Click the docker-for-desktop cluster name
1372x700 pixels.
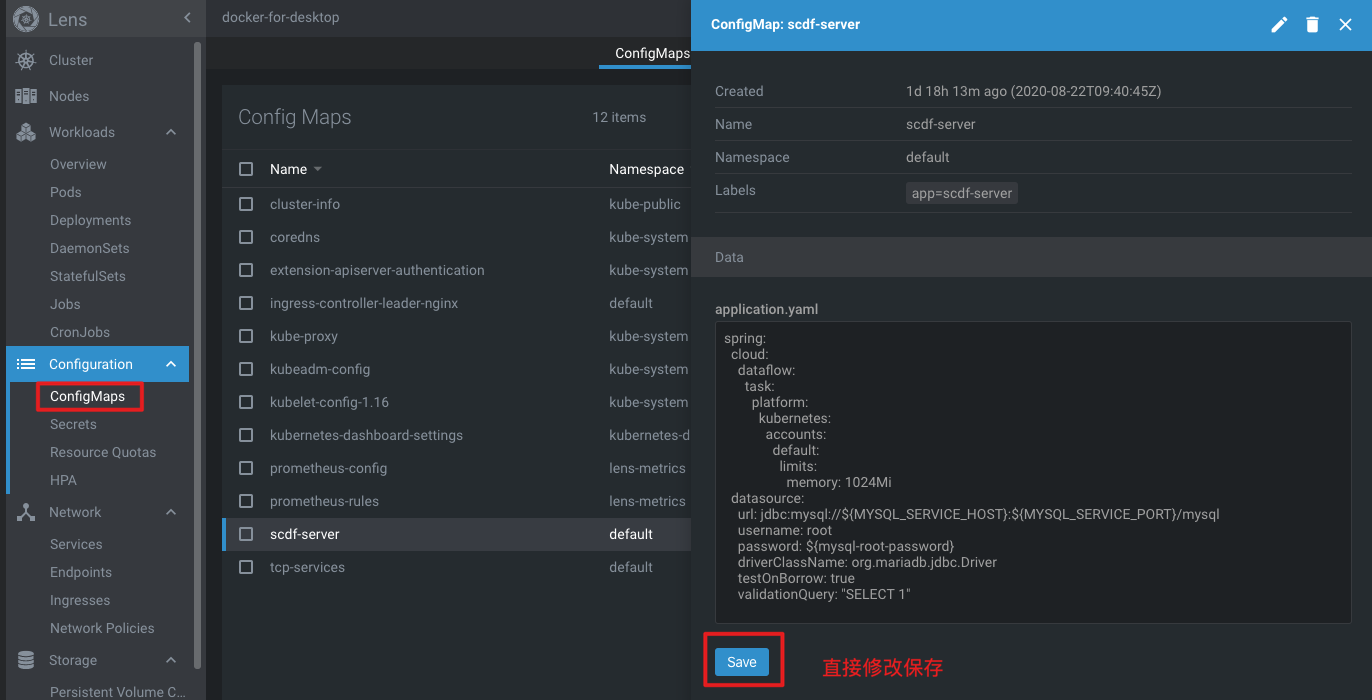tap(280, 18)
